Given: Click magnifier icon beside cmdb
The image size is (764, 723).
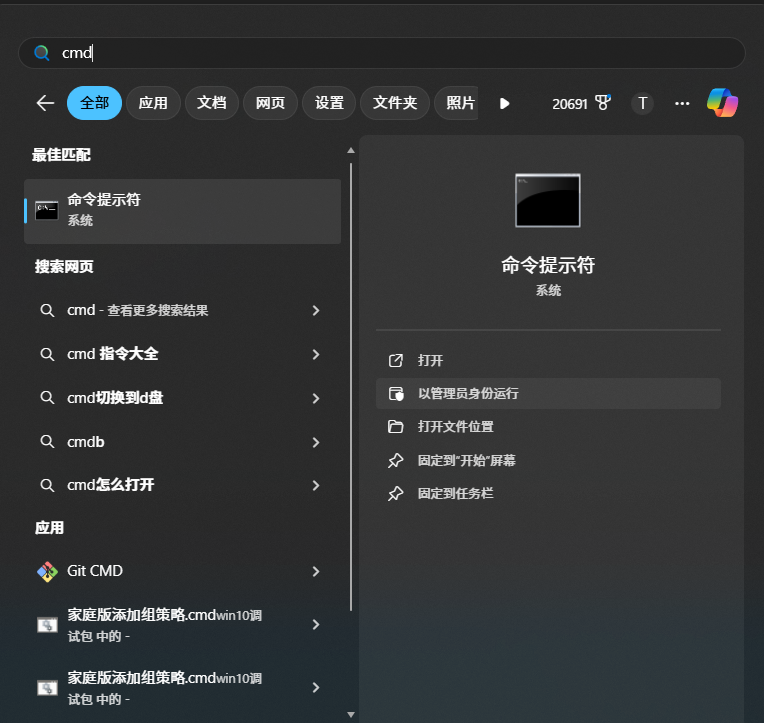Looking at the screenshot, I should coord(47,442).
